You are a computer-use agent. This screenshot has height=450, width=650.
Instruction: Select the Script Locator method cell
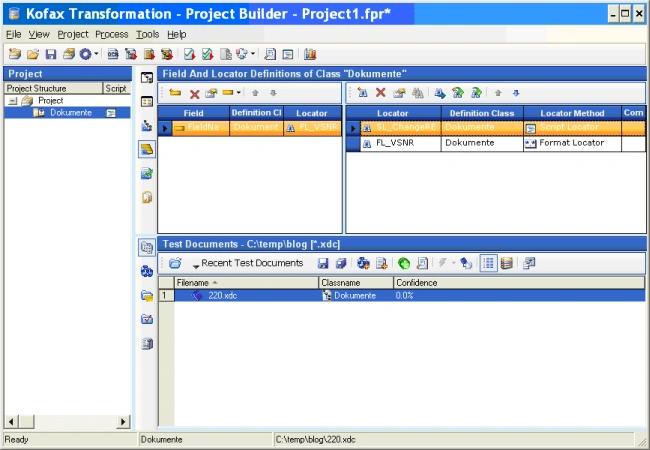[x=572, y=128]
